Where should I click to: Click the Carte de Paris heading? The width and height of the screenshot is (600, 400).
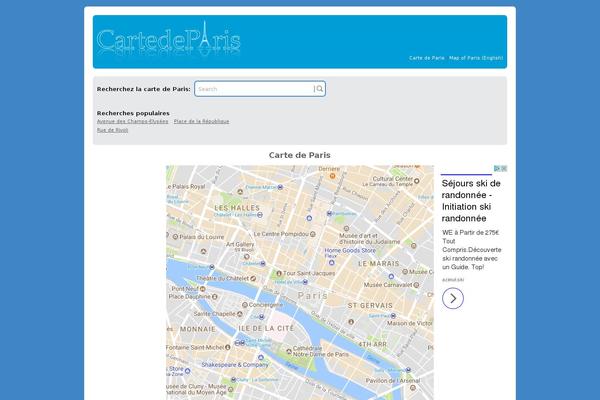pyautogui.click(x=300, y=155)
